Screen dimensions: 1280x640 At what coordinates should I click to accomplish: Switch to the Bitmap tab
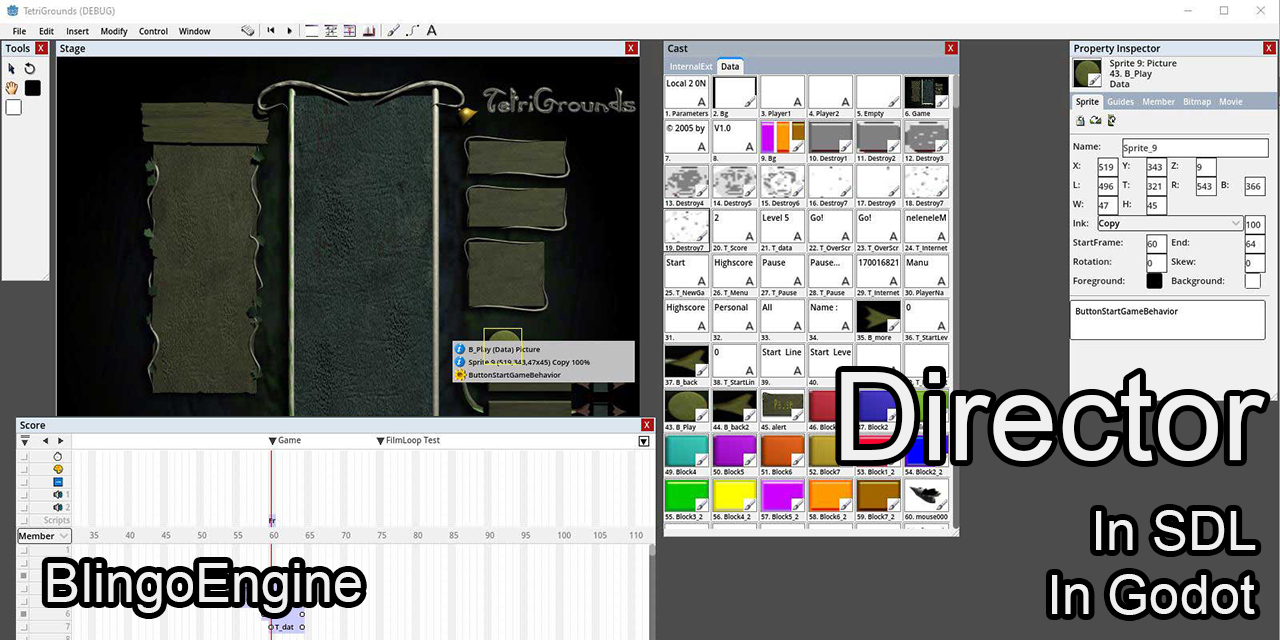click(1197, 101)
